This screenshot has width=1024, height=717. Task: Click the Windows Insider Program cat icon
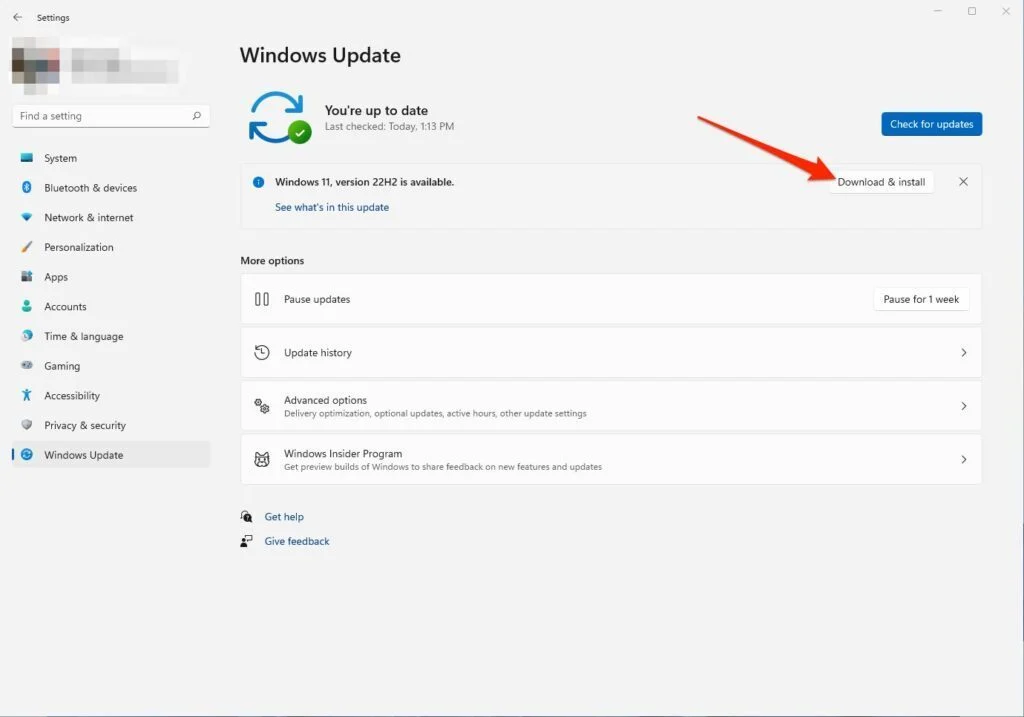coord(262,460)
